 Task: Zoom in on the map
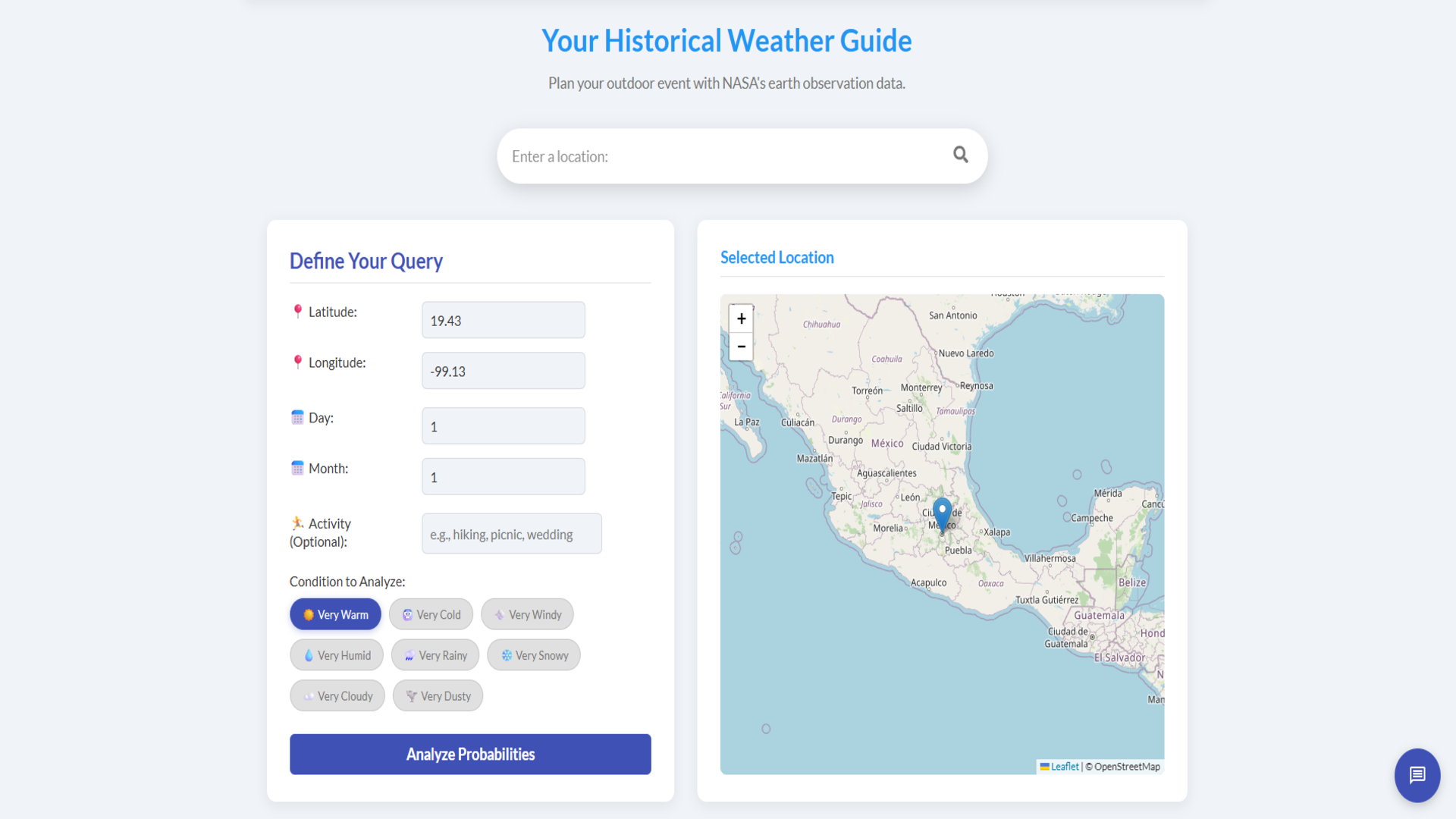click(741, 318)
